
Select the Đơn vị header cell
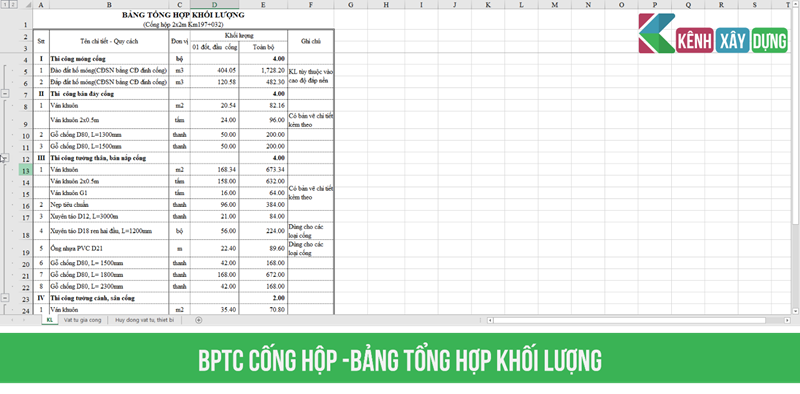tap(180, 41)
